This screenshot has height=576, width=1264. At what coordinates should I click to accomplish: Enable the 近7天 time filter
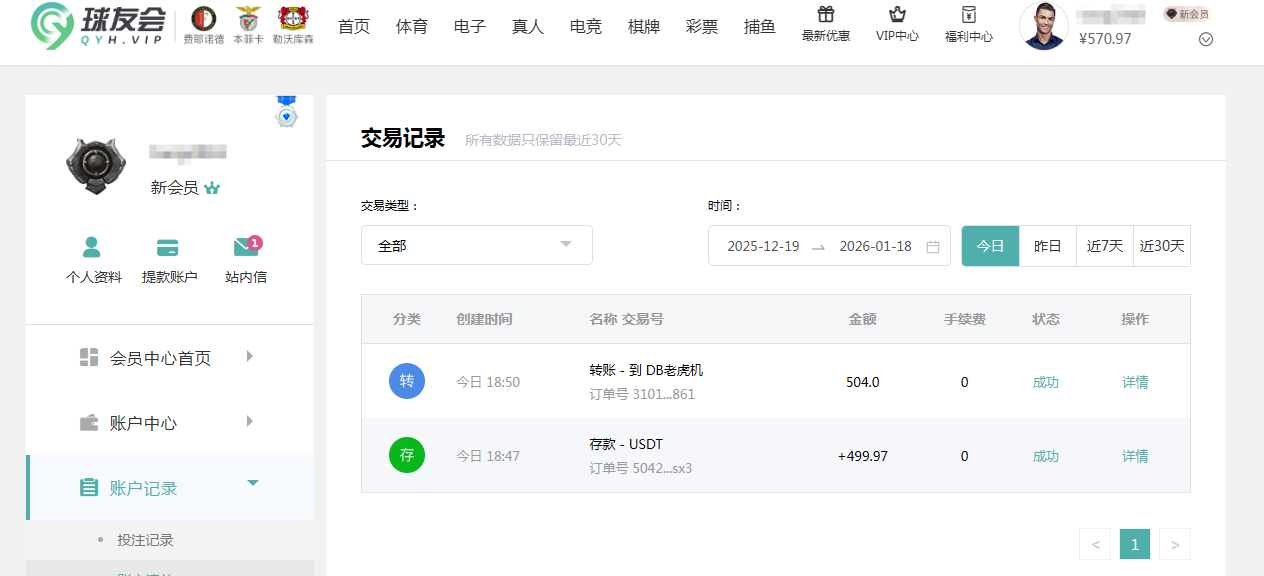tap(1104, 245)
